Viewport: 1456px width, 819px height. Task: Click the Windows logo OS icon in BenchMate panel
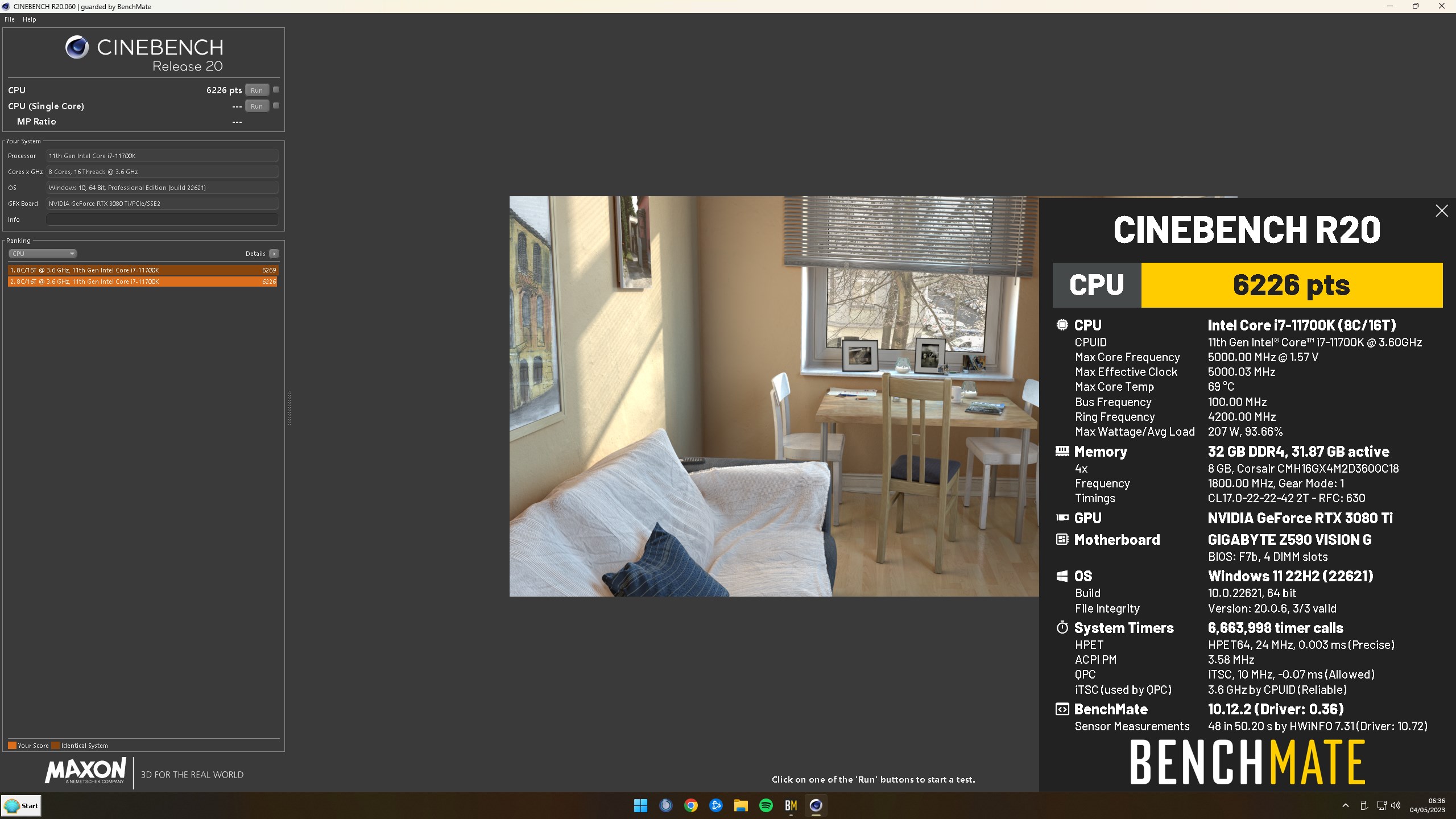tap(1062, 576)
